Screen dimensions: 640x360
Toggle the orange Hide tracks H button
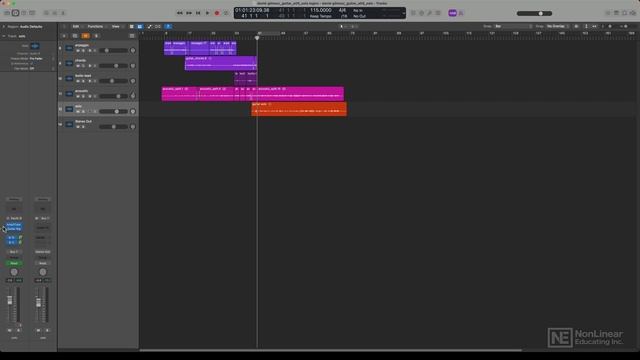85,36
